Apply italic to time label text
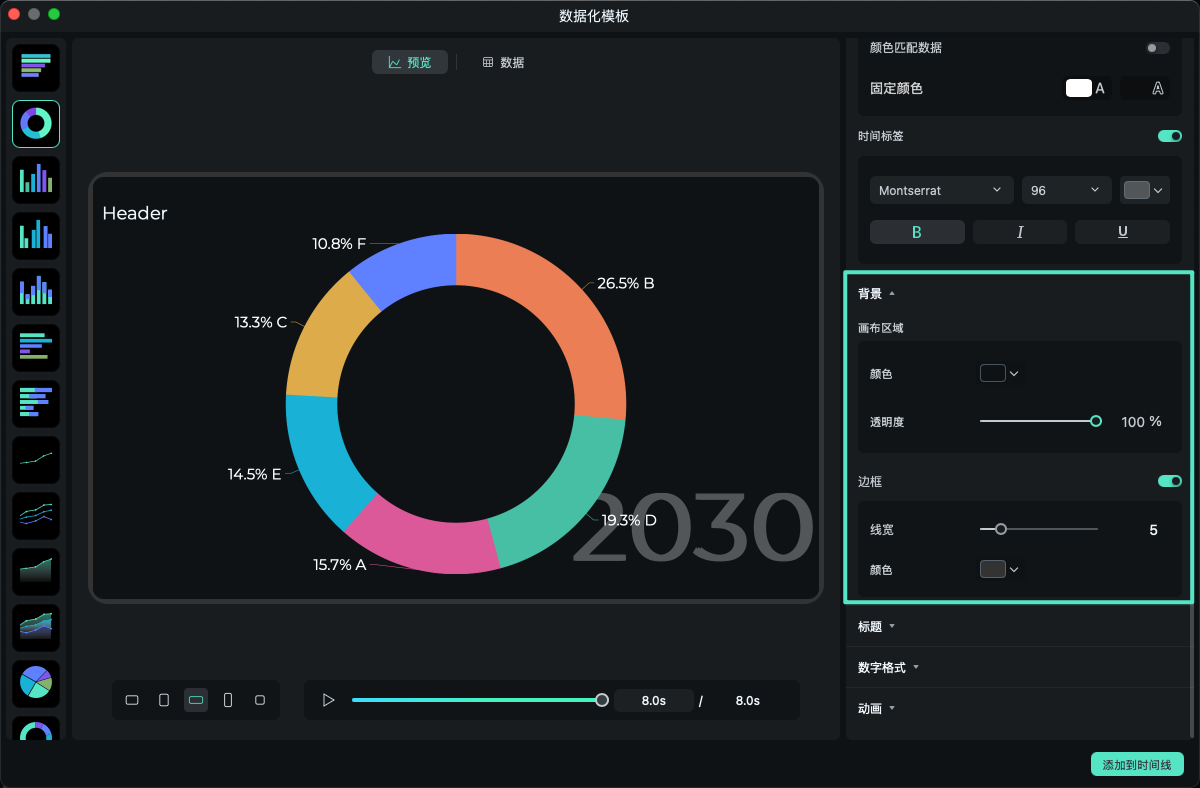Screen dimensions: 1200x788 point(1019,232)
